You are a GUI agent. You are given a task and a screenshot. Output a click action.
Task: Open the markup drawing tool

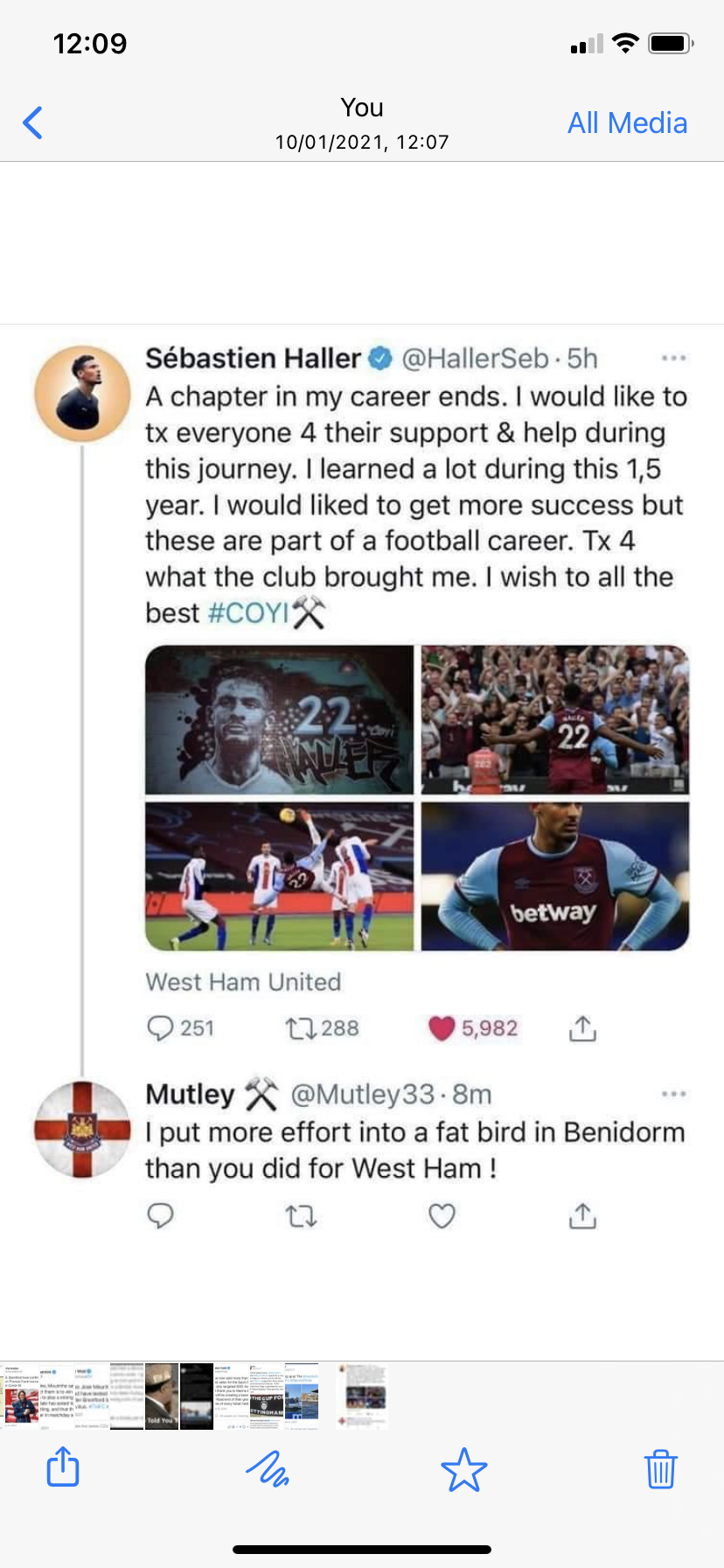[268, 1467]
